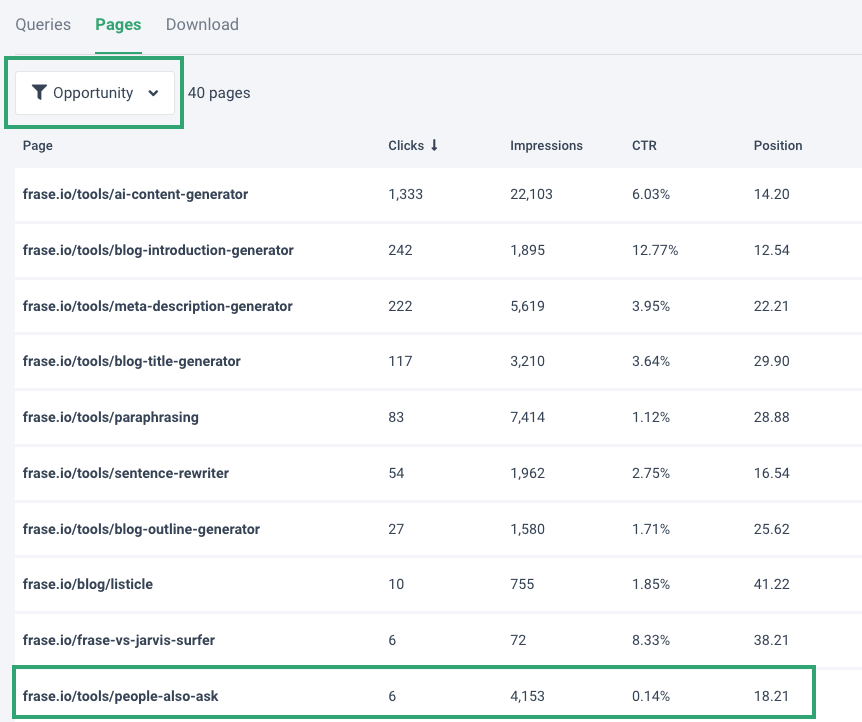862x722 pixels.
Task: Click the 2.75% CTR value
Action: pos(651,473)
